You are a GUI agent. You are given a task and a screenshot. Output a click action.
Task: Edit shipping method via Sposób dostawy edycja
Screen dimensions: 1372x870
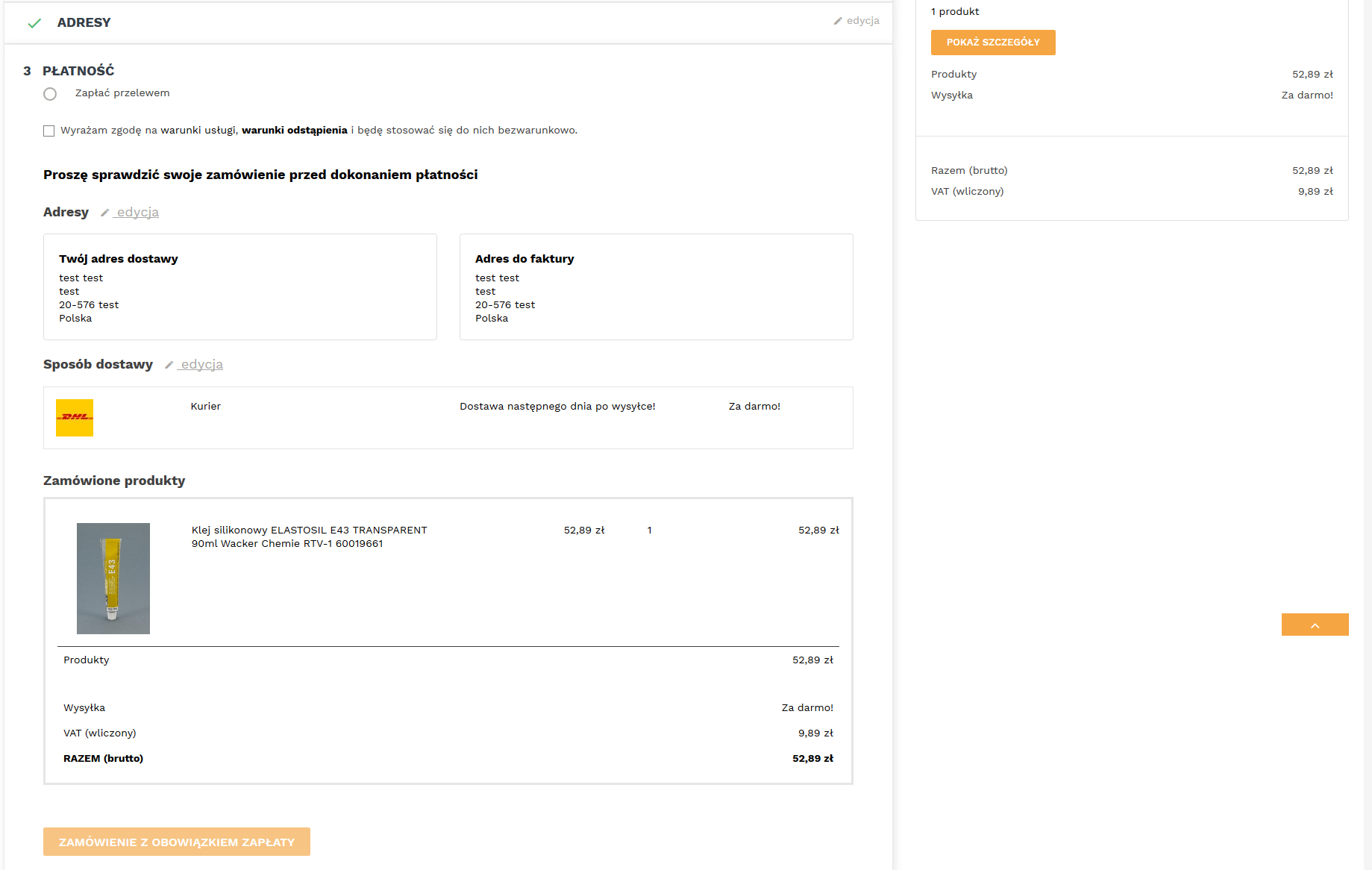pos(201,364)
